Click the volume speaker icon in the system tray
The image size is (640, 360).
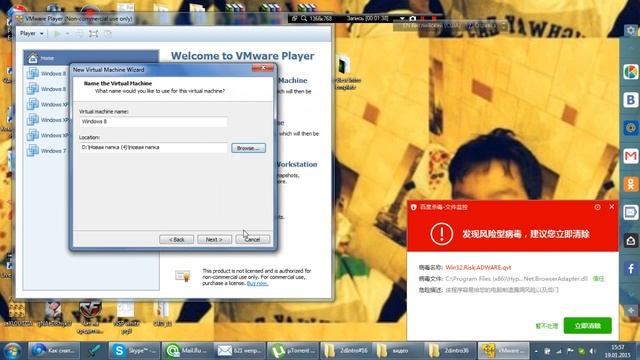592,351
